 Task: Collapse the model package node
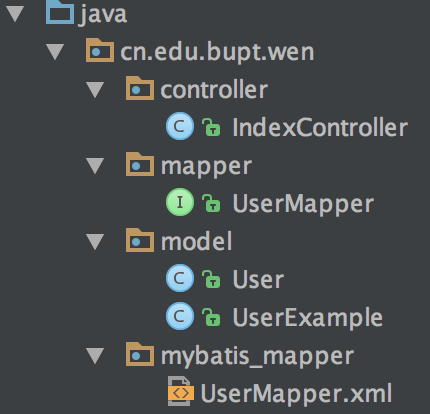[x=95, y=242]
